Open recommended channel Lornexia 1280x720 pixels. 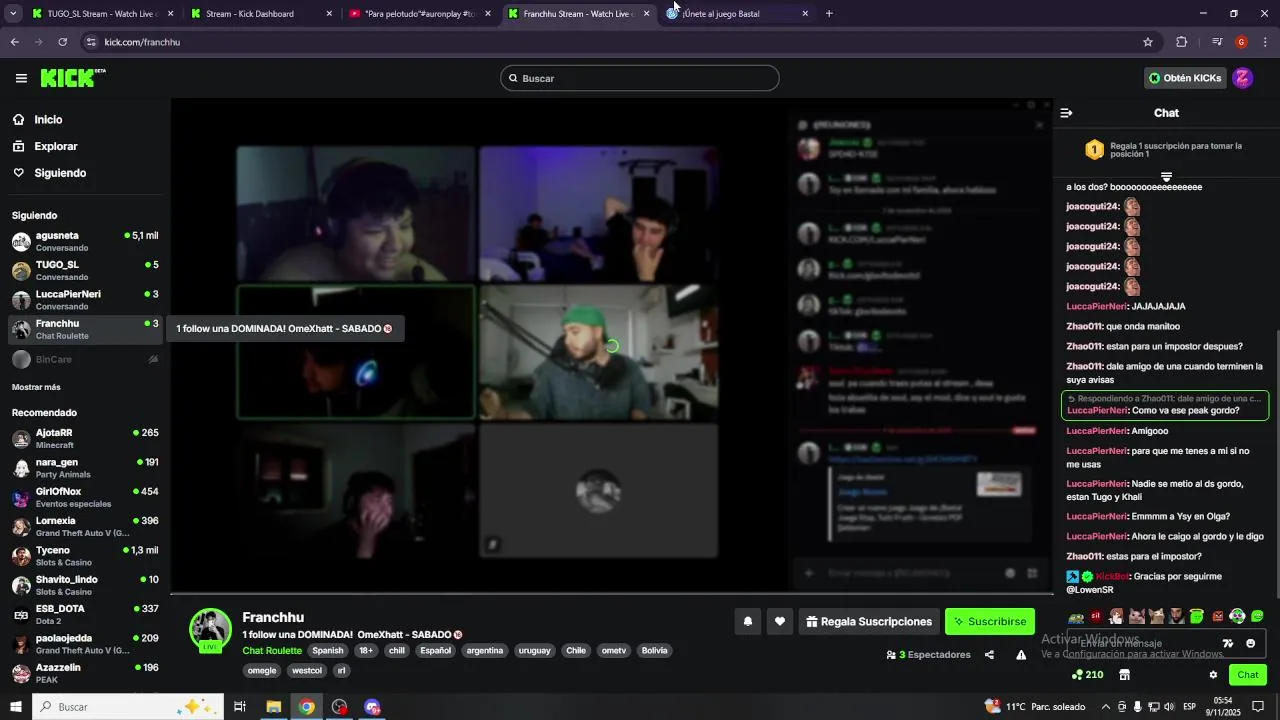[85, 526]
